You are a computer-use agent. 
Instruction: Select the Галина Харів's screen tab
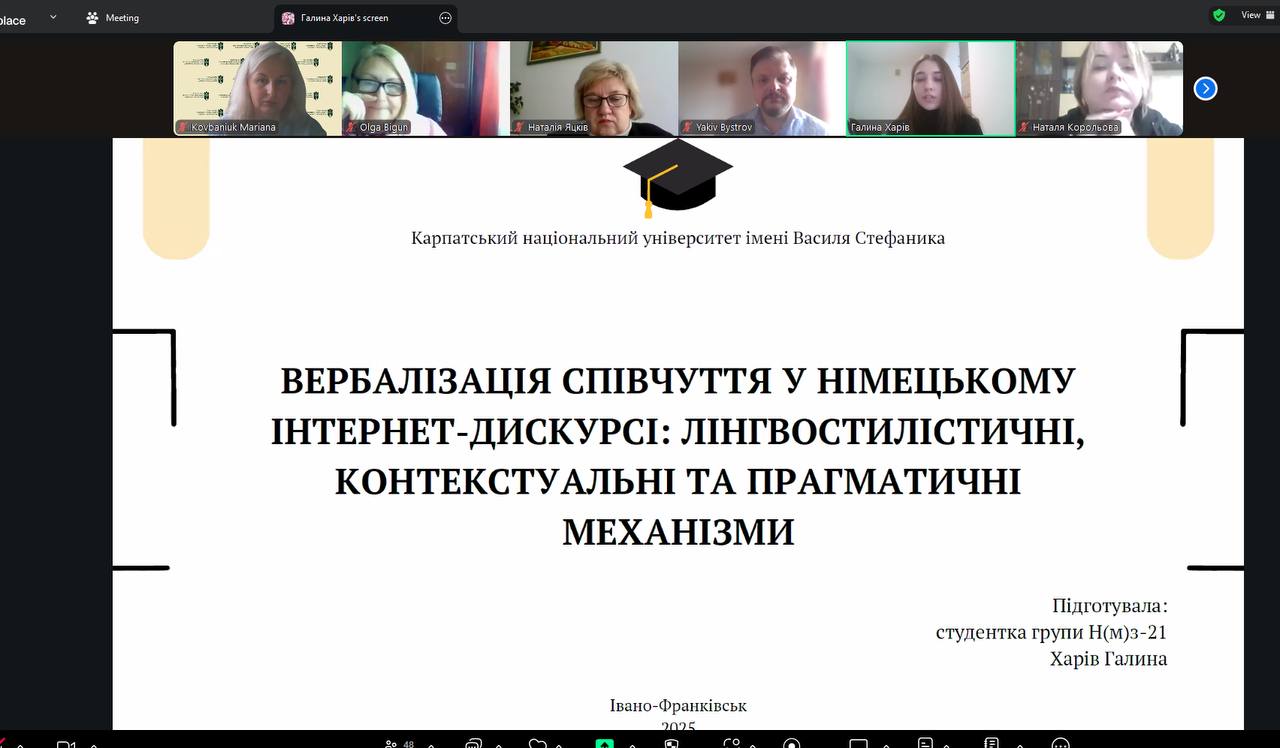[343, 18]
